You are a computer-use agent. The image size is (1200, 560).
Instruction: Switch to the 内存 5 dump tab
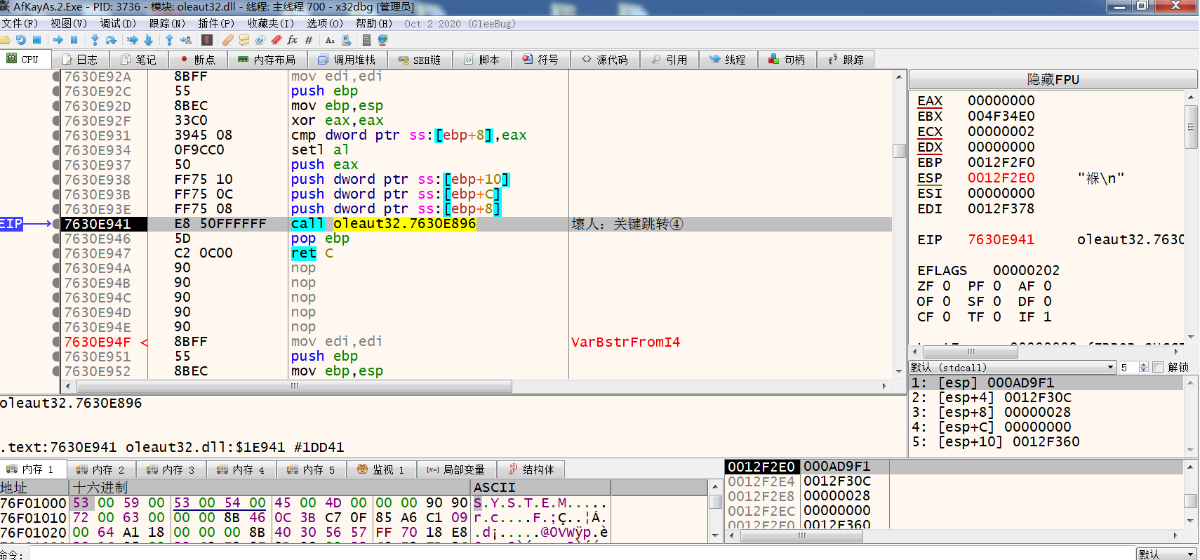310,469
